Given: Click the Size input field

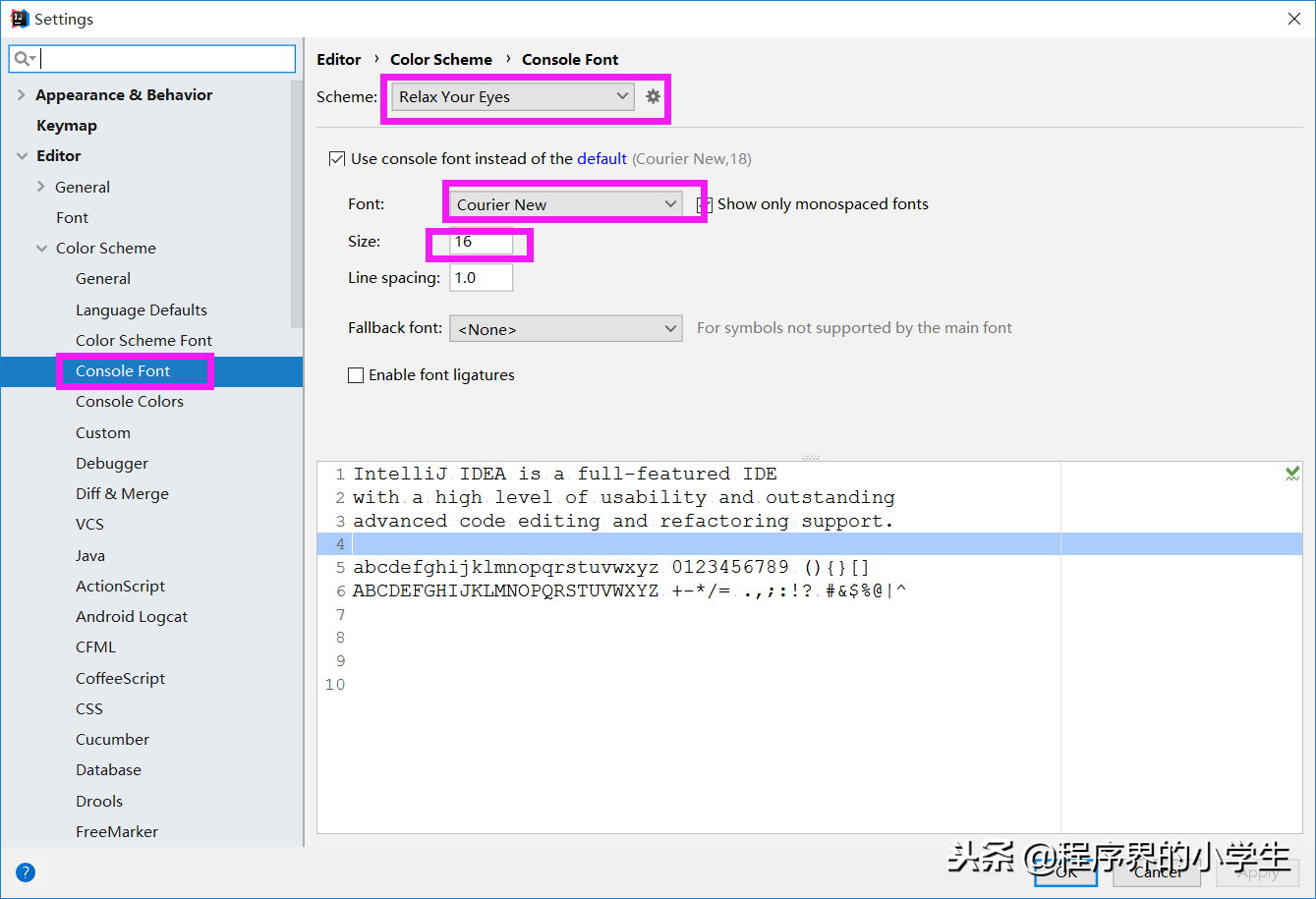Looking at the screenshot, I should [x=482, y=242].
